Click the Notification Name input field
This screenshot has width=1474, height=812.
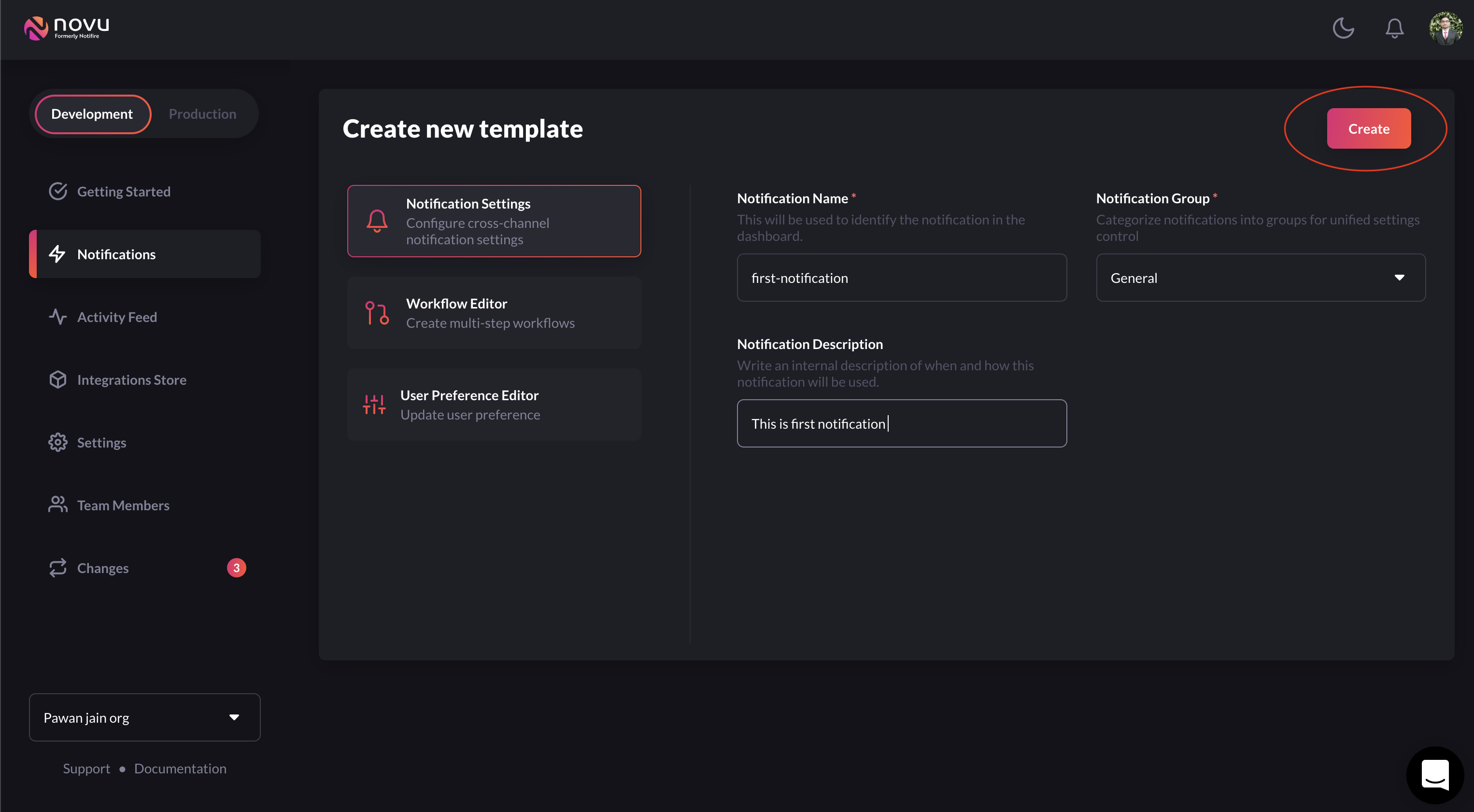pyautogui.click(x=902, y=278)
